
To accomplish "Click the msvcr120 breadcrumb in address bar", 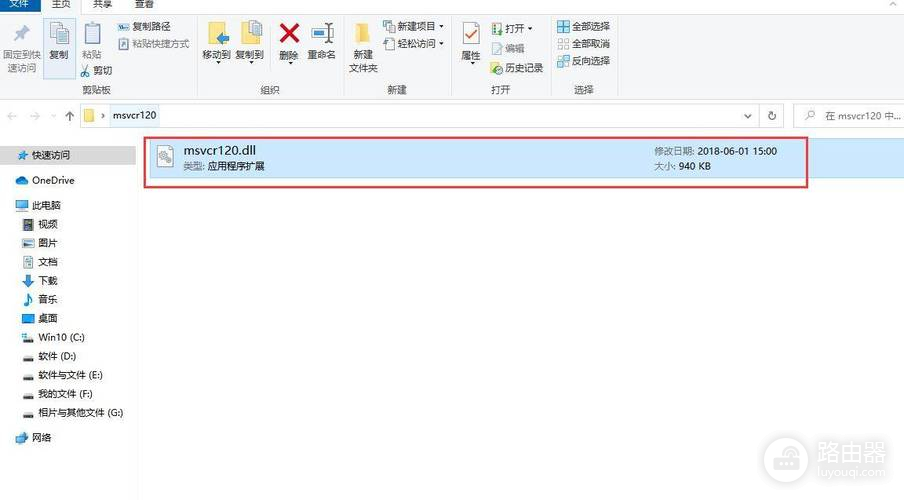I will point(134,115).
